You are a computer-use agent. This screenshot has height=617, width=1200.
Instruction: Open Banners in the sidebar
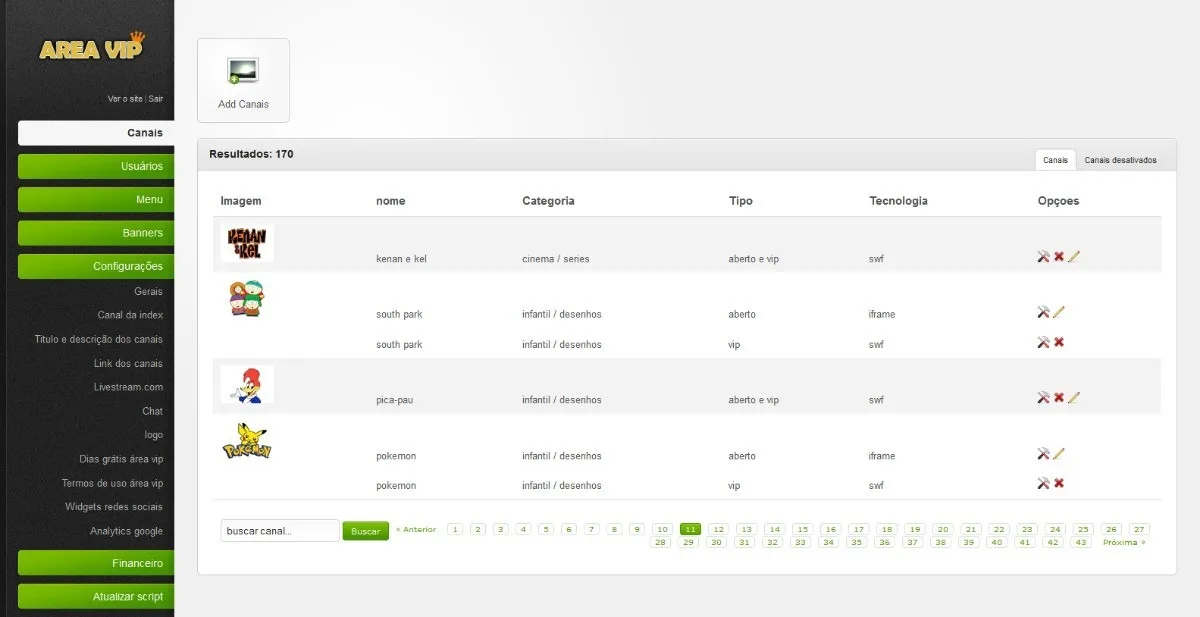(95, 233)
